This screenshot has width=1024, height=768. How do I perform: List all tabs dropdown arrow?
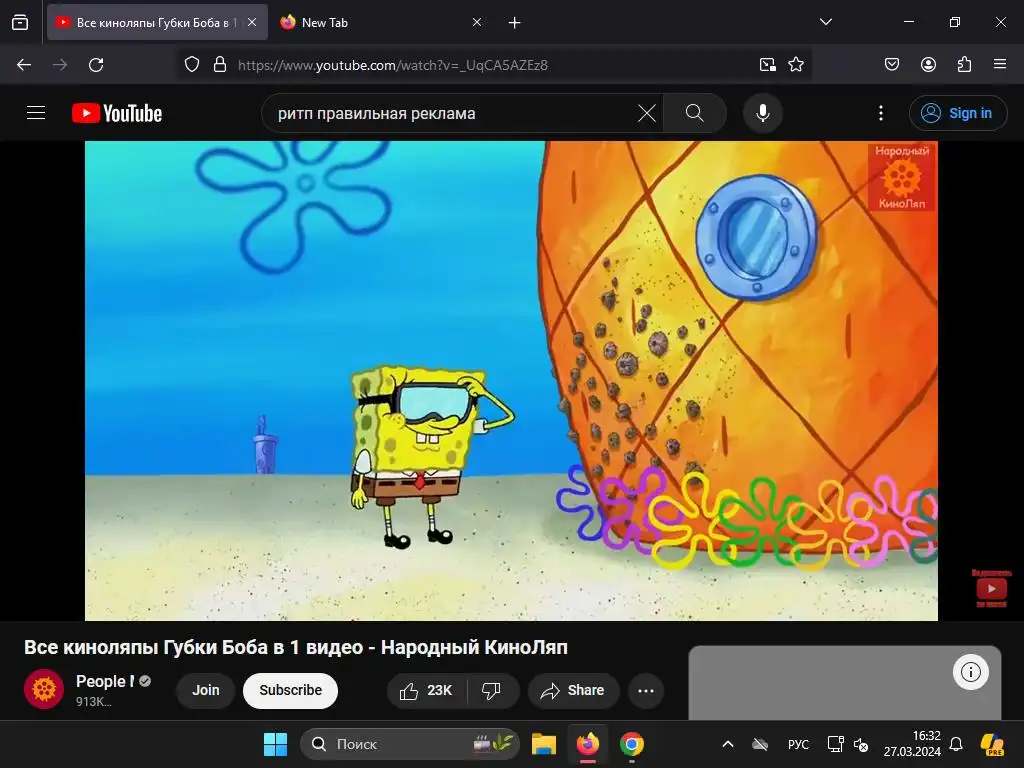click(825, 22)
